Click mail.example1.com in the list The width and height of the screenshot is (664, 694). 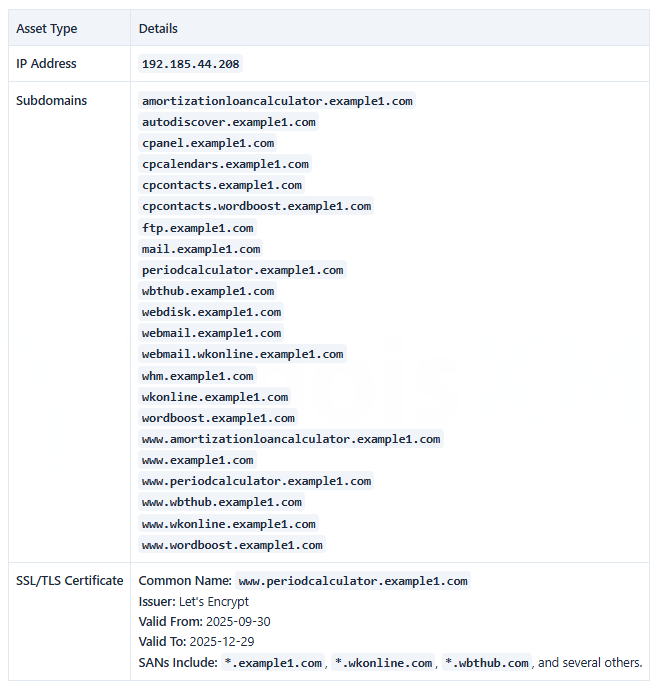pos(201,249)
